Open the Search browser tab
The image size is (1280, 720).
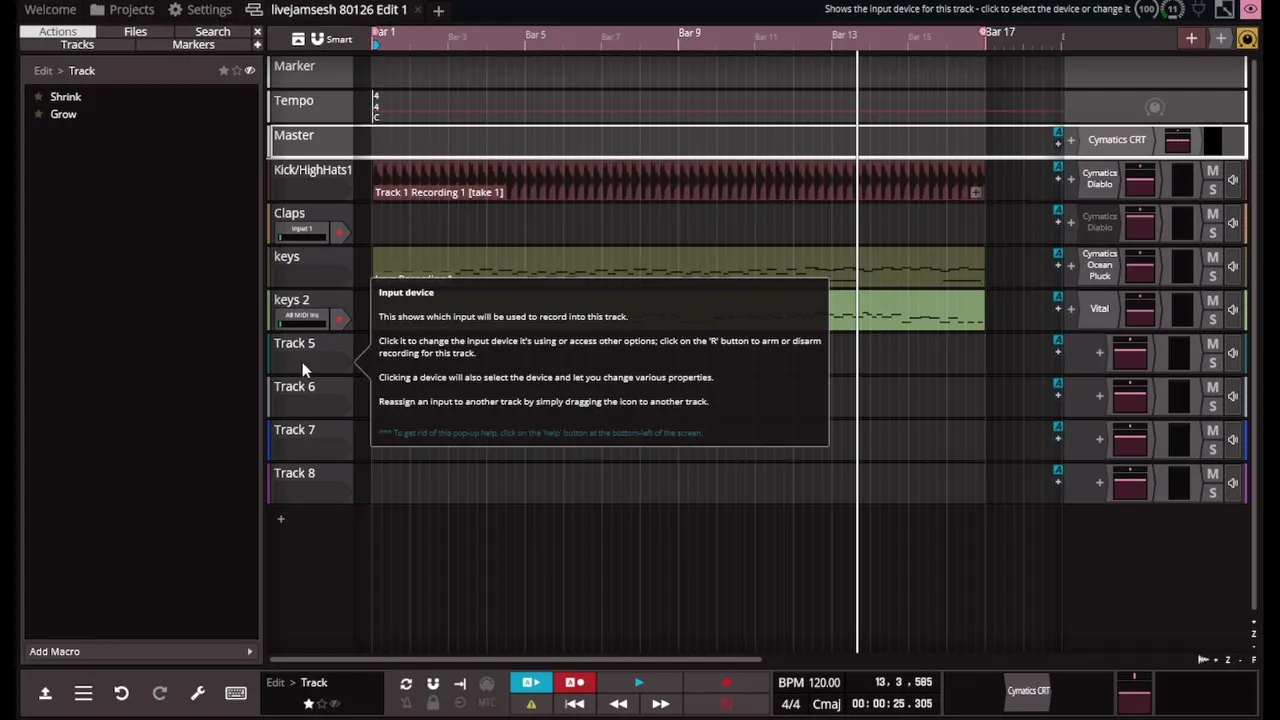pos(212,31)
